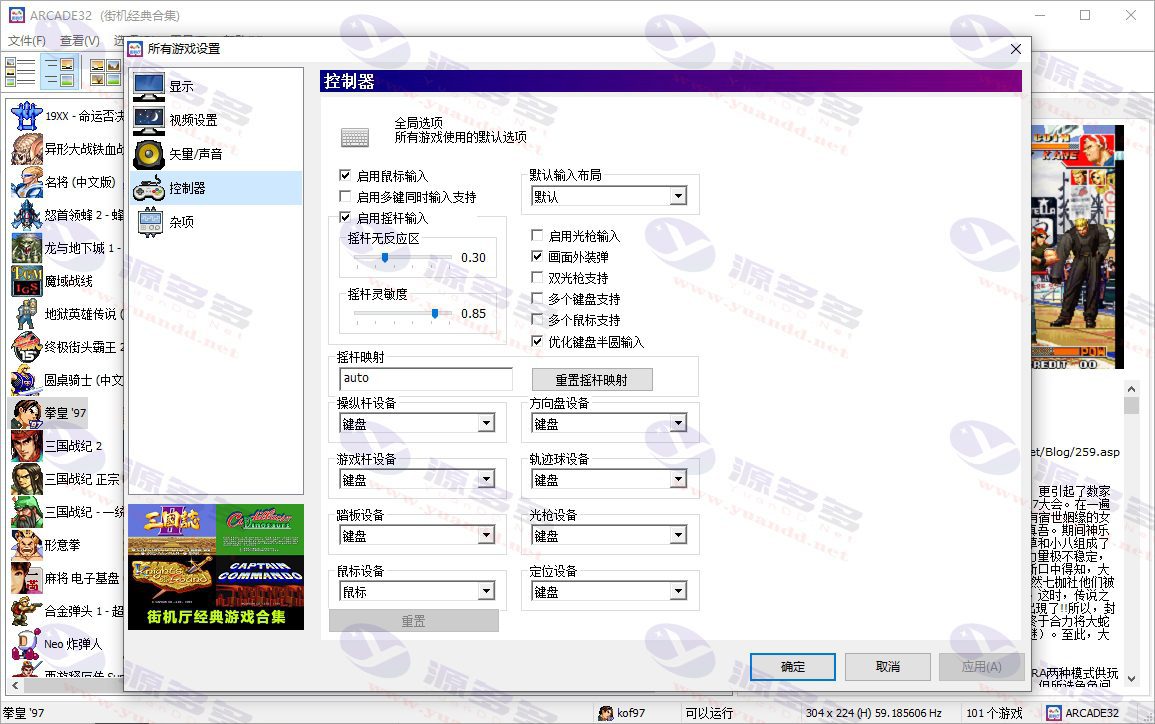
Task: Open 定位设备 dropdown
Action: (609, 591)
